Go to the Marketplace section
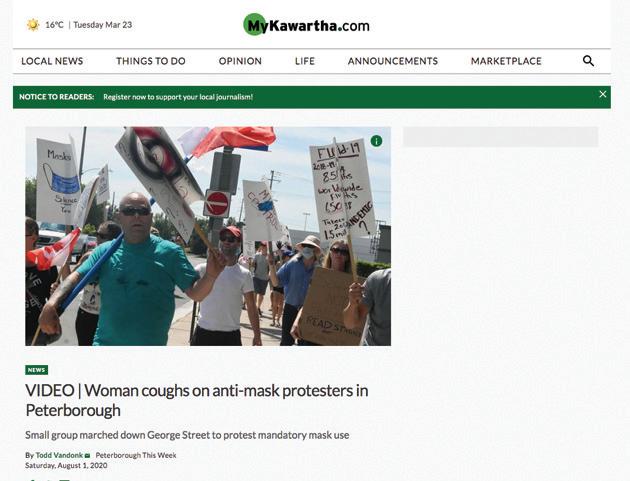Viewport: 630px width, 481px height. (506, 61)
